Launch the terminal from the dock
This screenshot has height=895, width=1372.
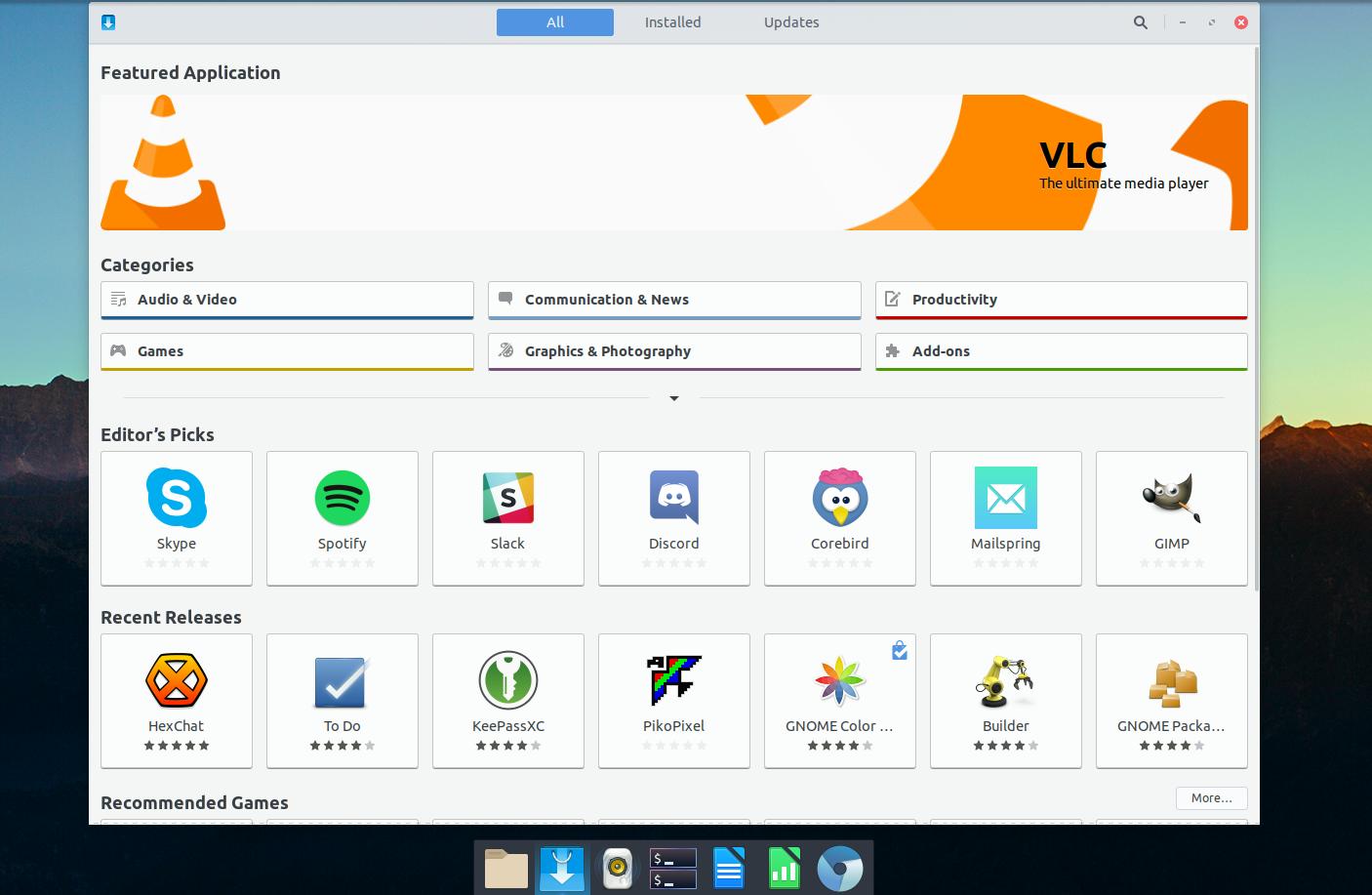(x=673, y=869)
